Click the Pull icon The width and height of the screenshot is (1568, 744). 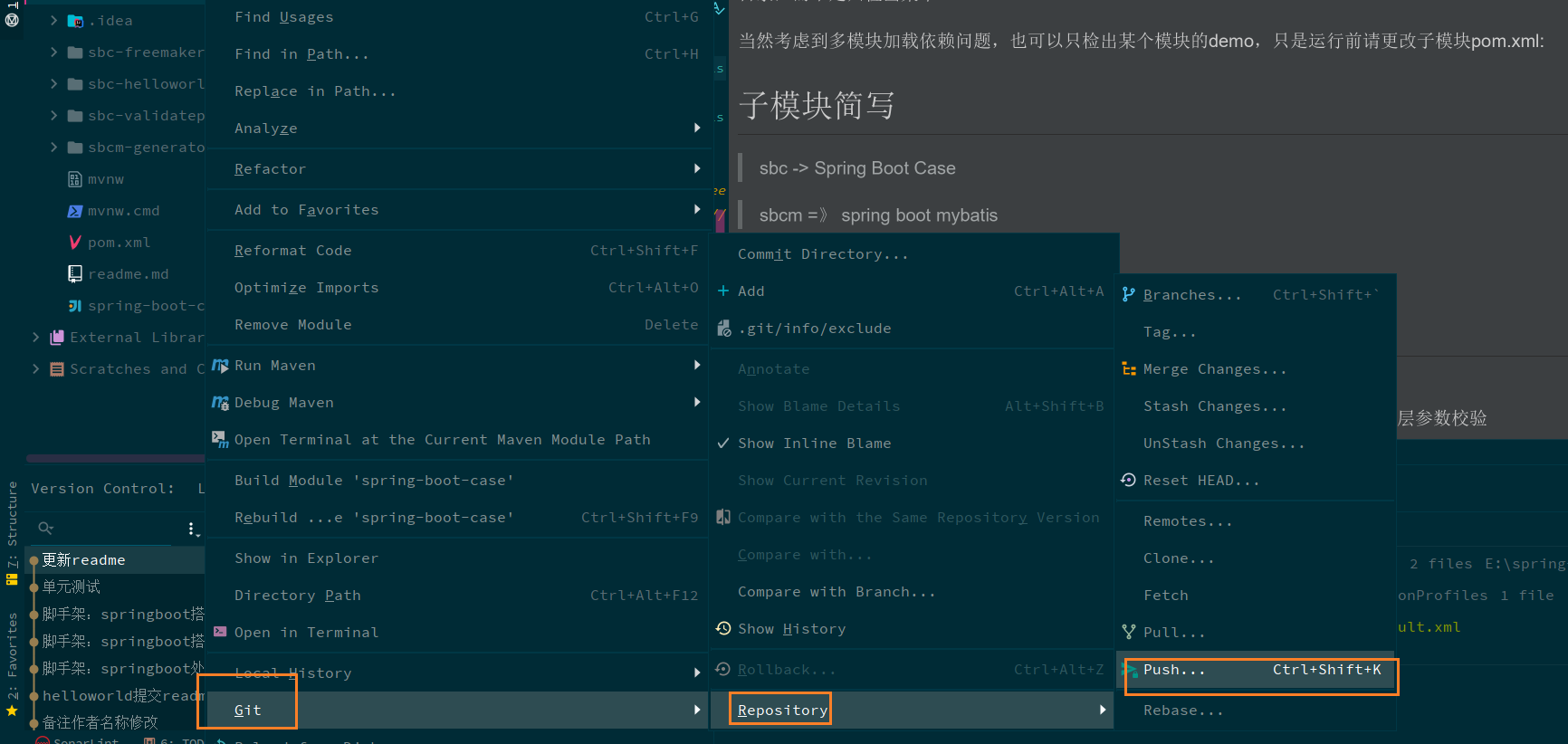point(1129,632)
